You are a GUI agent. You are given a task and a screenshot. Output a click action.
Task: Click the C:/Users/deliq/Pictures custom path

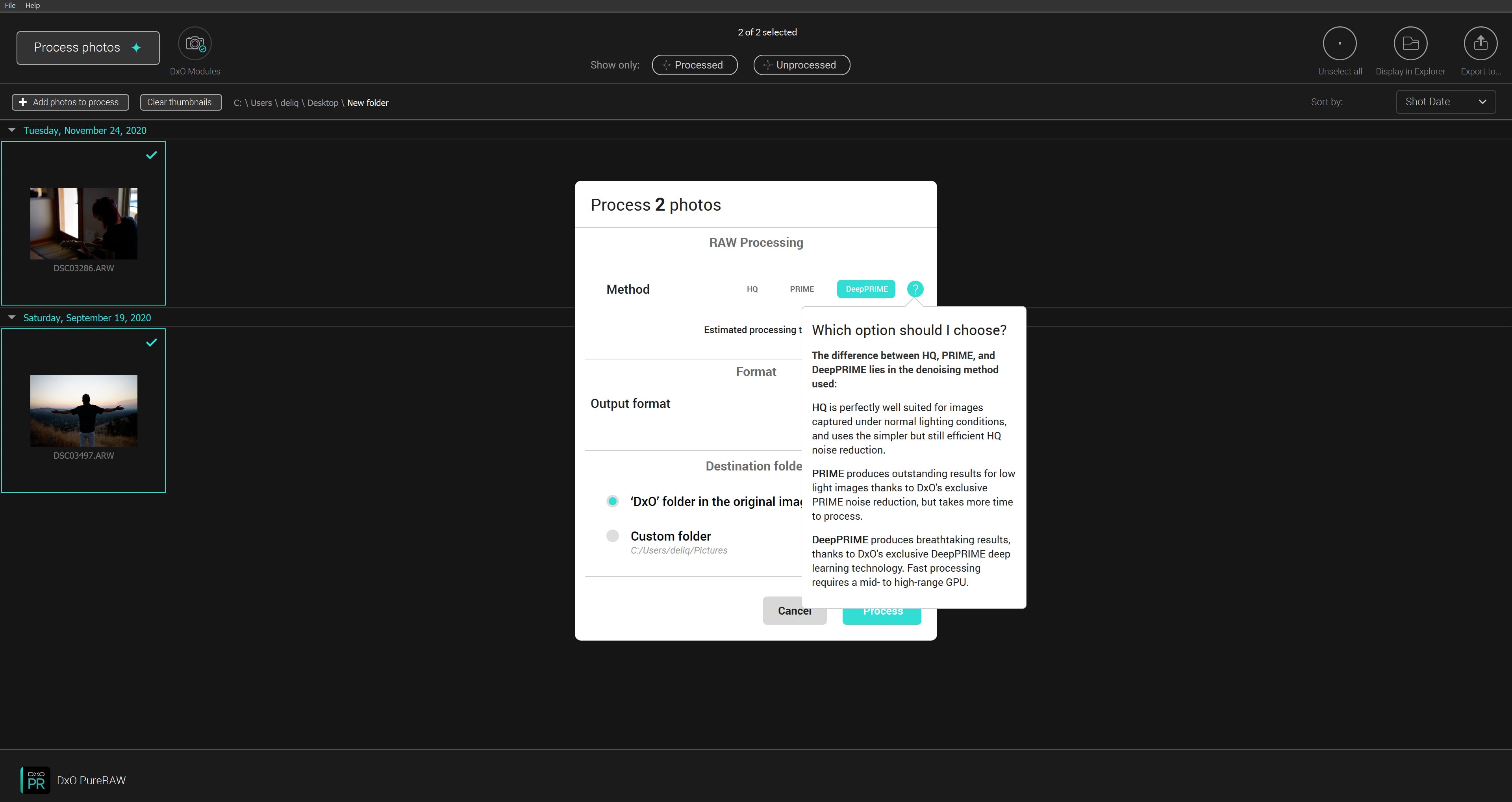pyautogui.click(x=678, y=550)
